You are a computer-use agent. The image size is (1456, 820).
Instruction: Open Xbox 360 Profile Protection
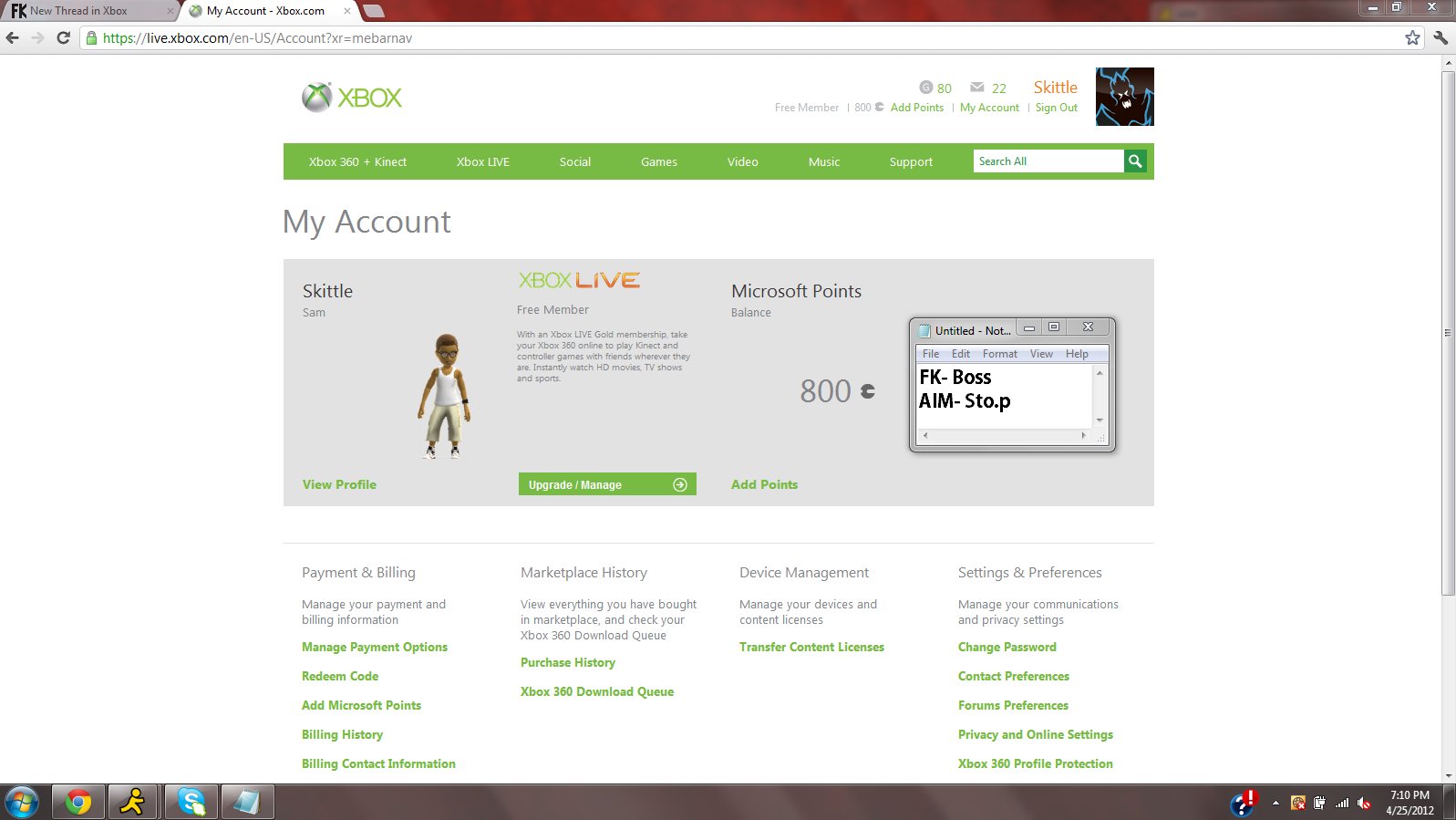tap(1036, 763)
